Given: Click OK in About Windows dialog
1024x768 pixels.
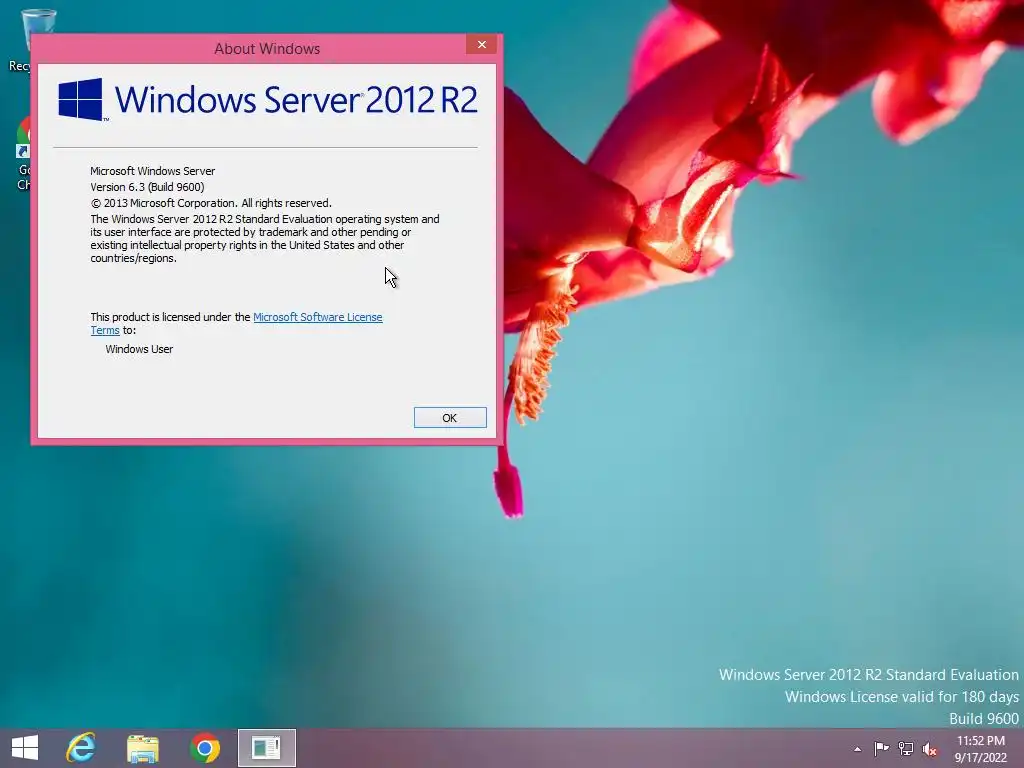Looking at the screenshot, I should coord(450,418).
